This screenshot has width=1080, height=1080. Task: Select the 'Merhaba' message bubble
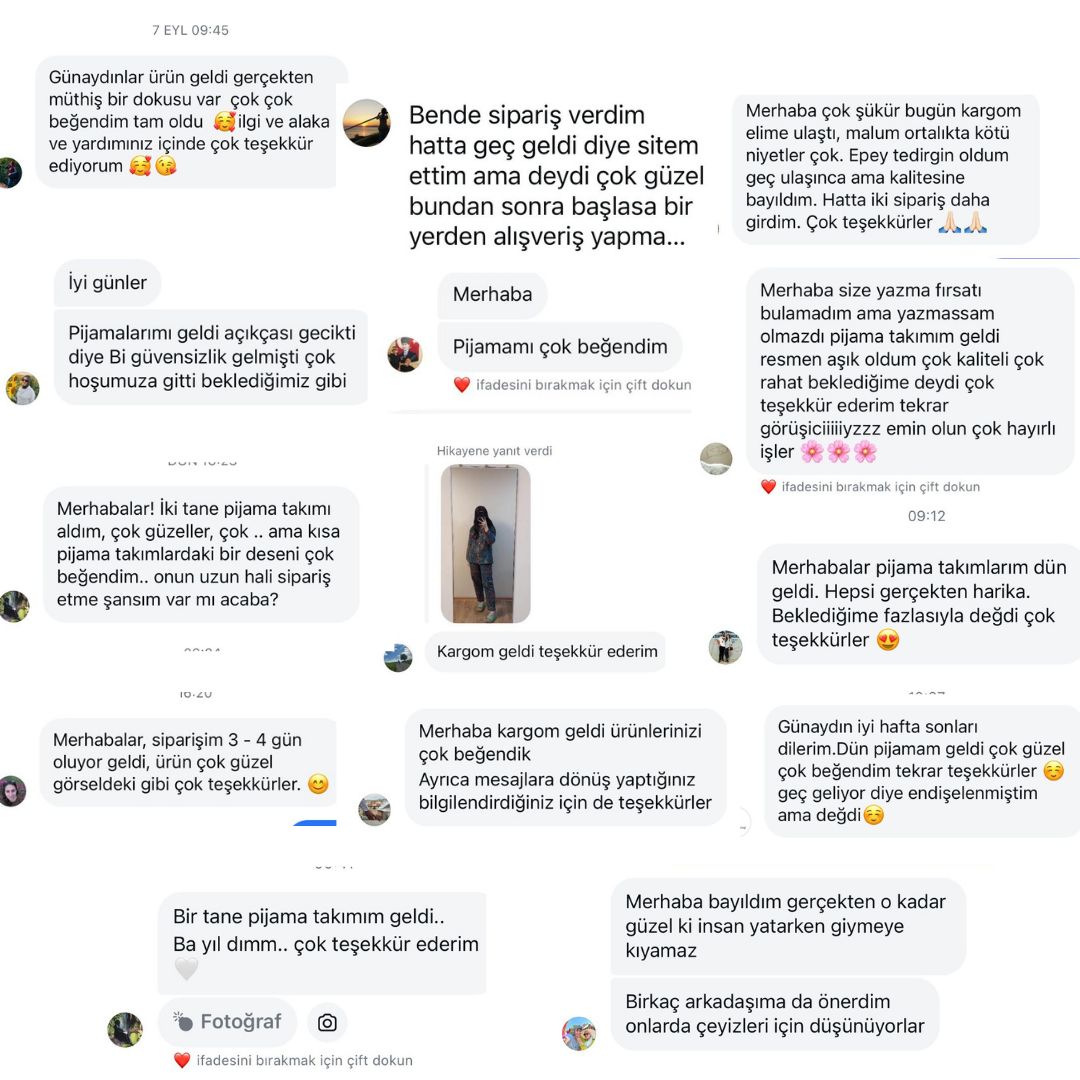(x=492, y=295)
